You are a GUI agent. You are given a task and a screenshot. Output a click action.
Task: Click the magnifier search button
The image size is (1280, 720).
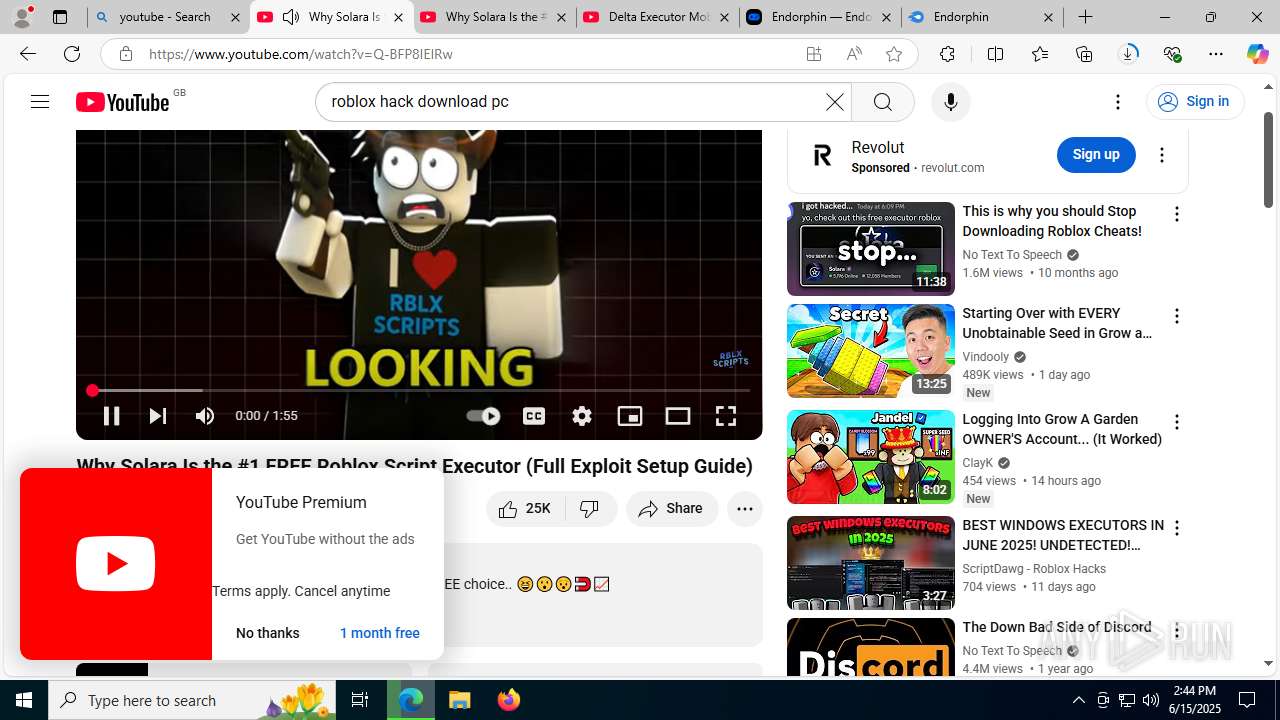tap(882, 102)
